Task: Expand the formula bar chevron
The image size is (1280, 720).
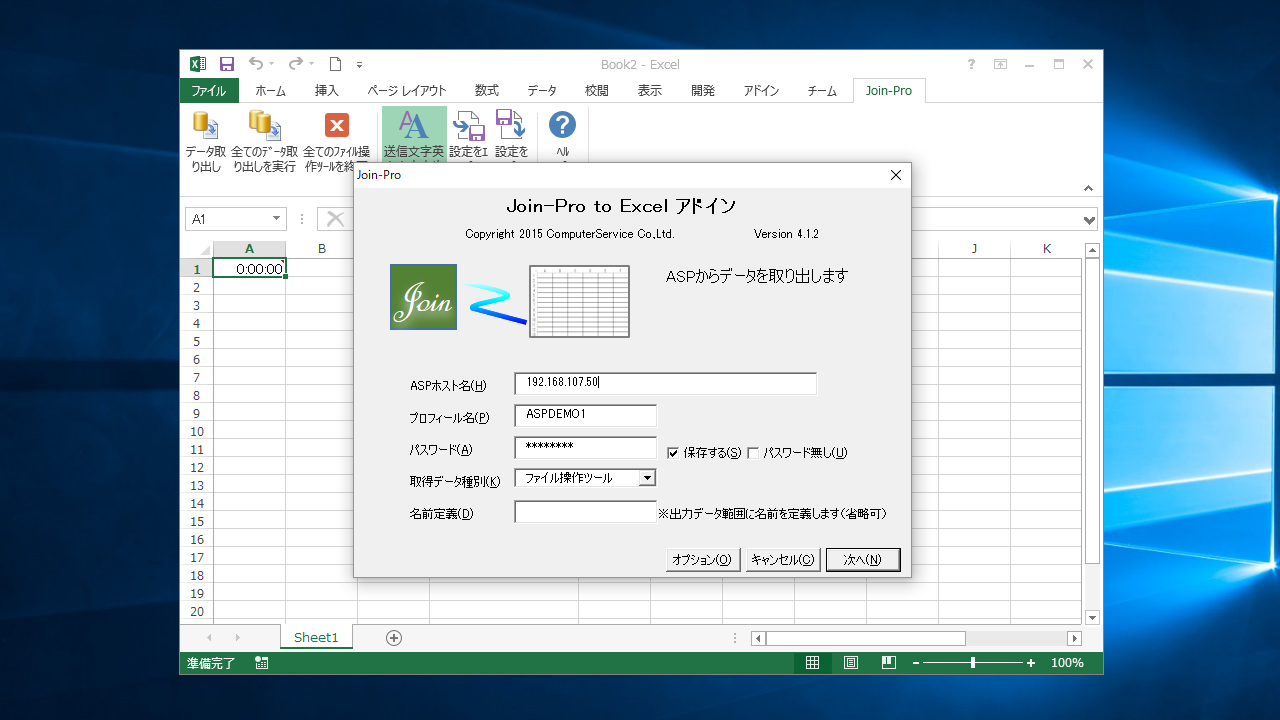Action: (x=1090, y=219)
